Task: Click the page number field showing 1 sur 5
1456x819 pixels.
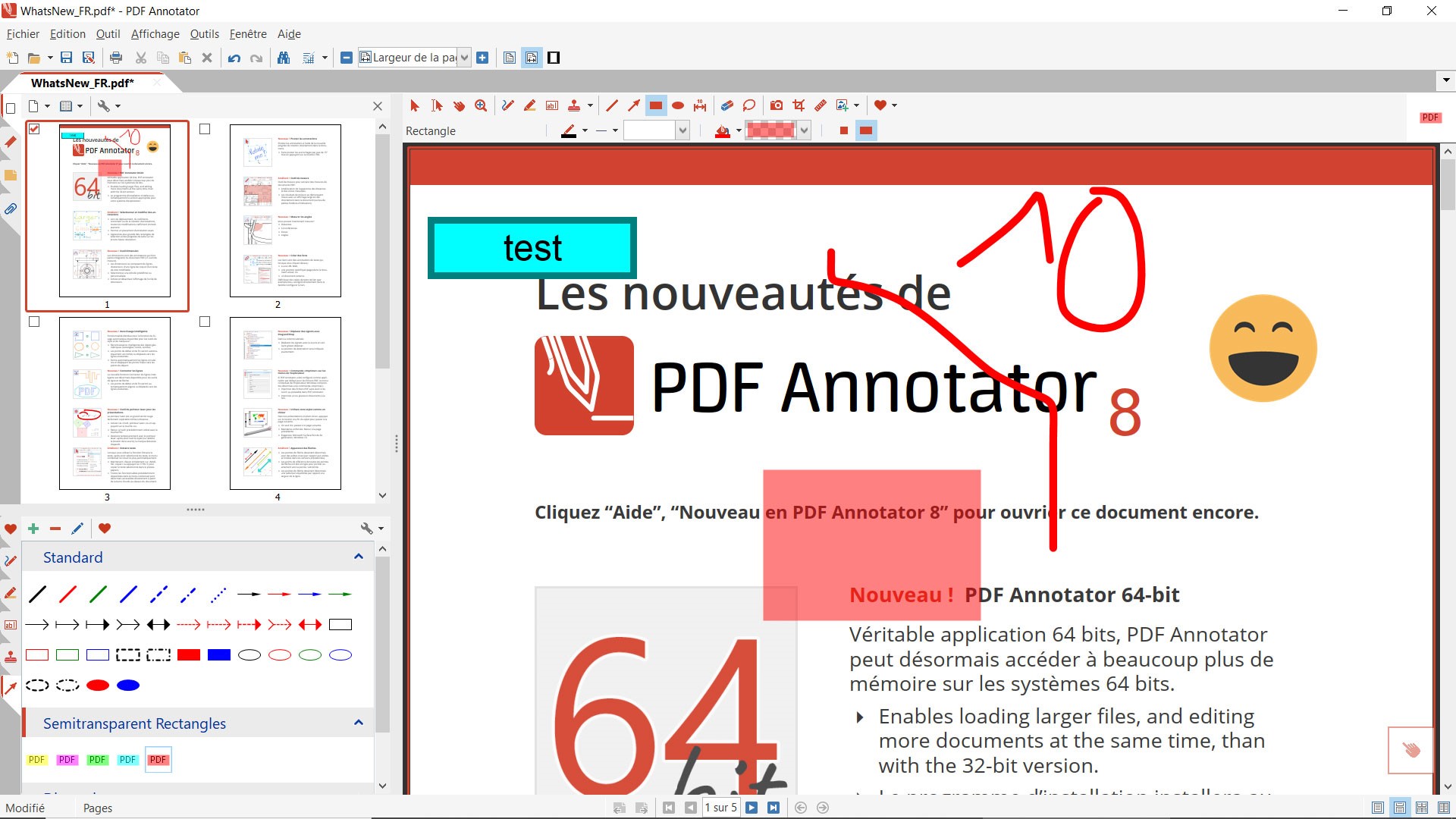Action: tap(720, 808)
